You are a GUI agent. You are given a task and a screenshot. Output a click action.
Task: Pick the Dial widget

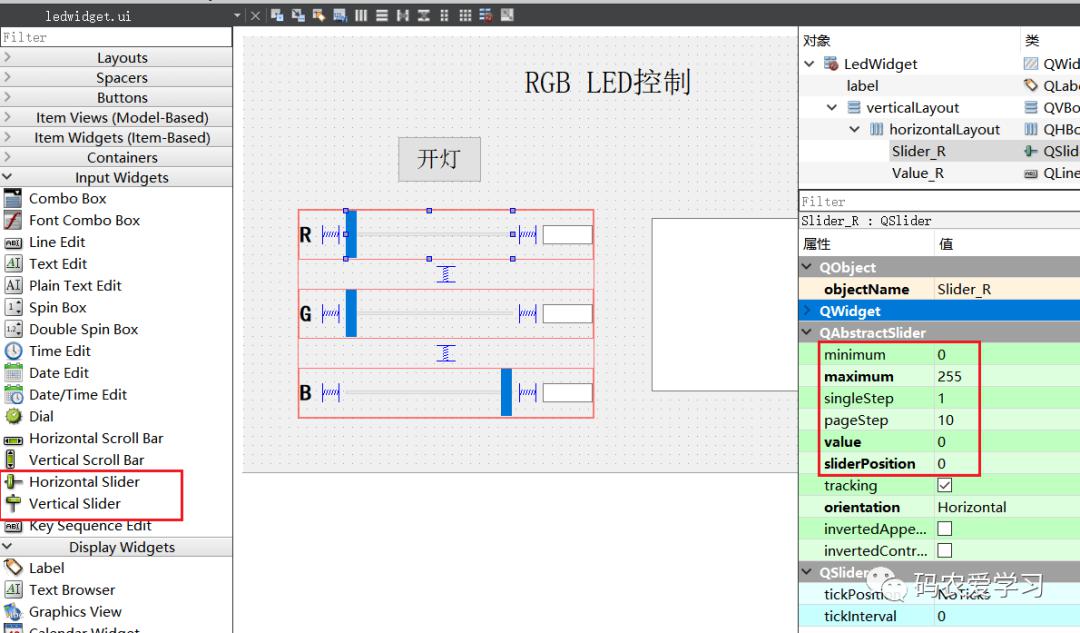click(x=41, y=417)
